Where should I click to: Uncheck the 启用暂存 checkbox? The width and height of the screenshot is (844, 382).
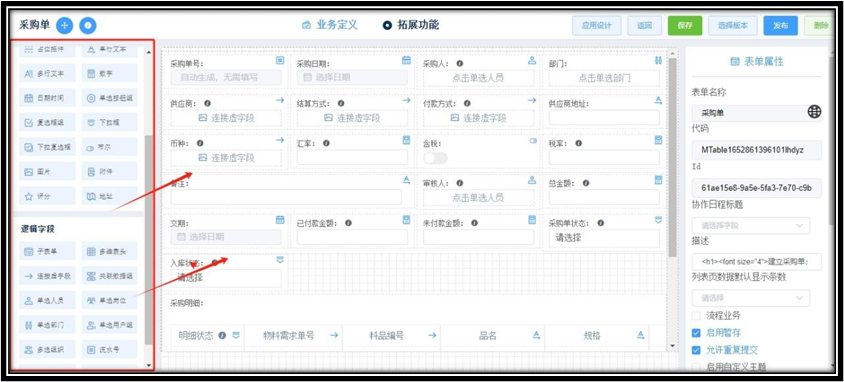[696, 333]
